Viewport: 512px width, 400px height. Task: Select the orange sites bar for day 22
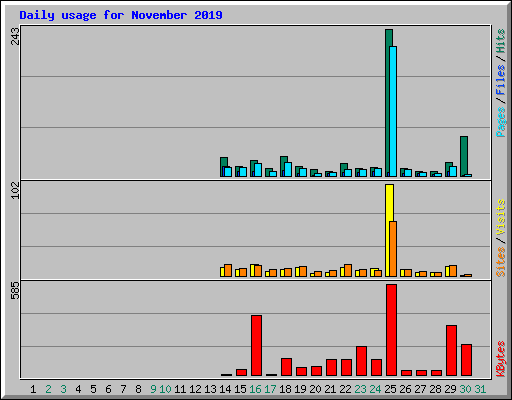348,270
